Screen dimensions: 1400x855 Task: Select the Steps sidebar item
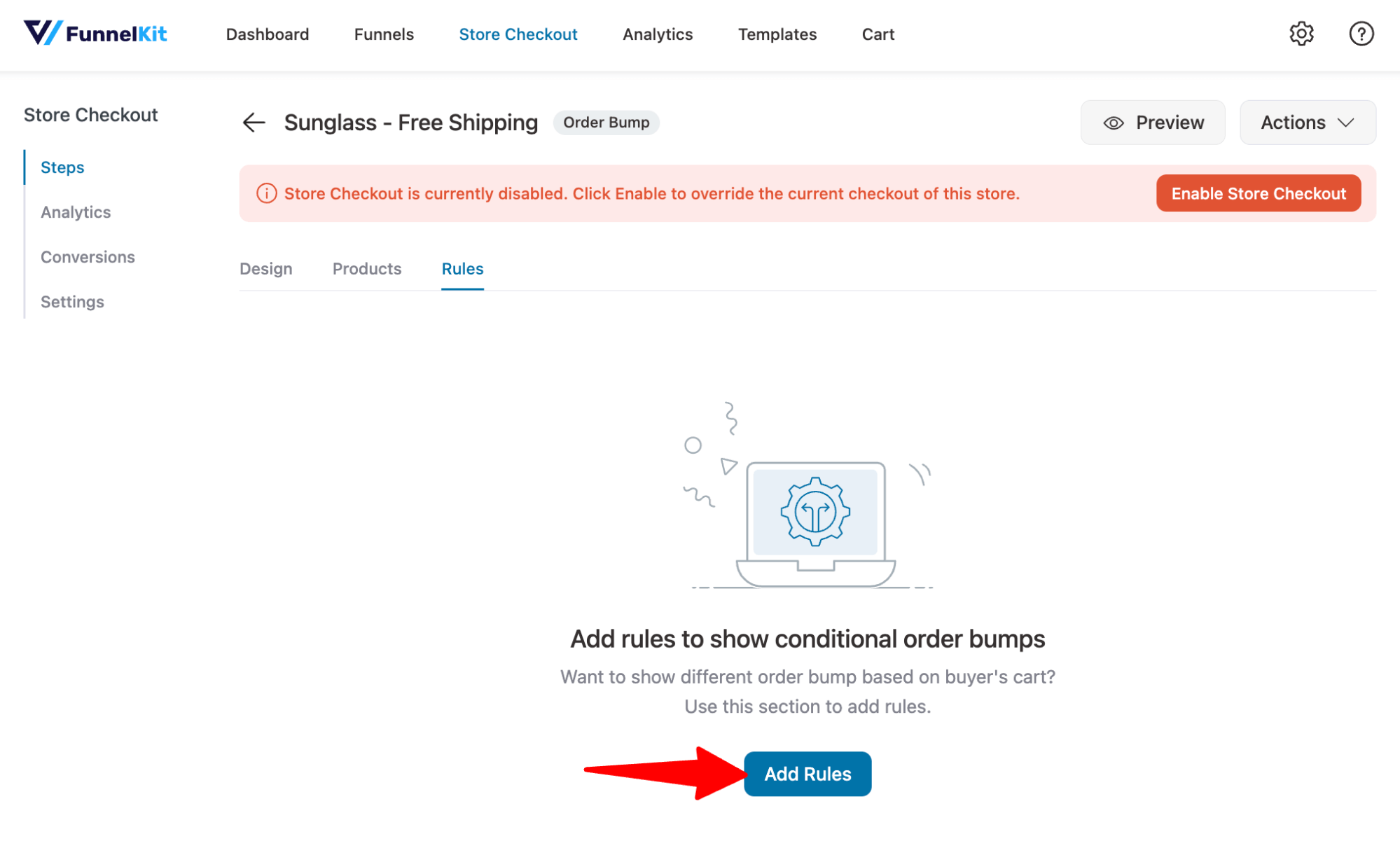click(62, 167)
